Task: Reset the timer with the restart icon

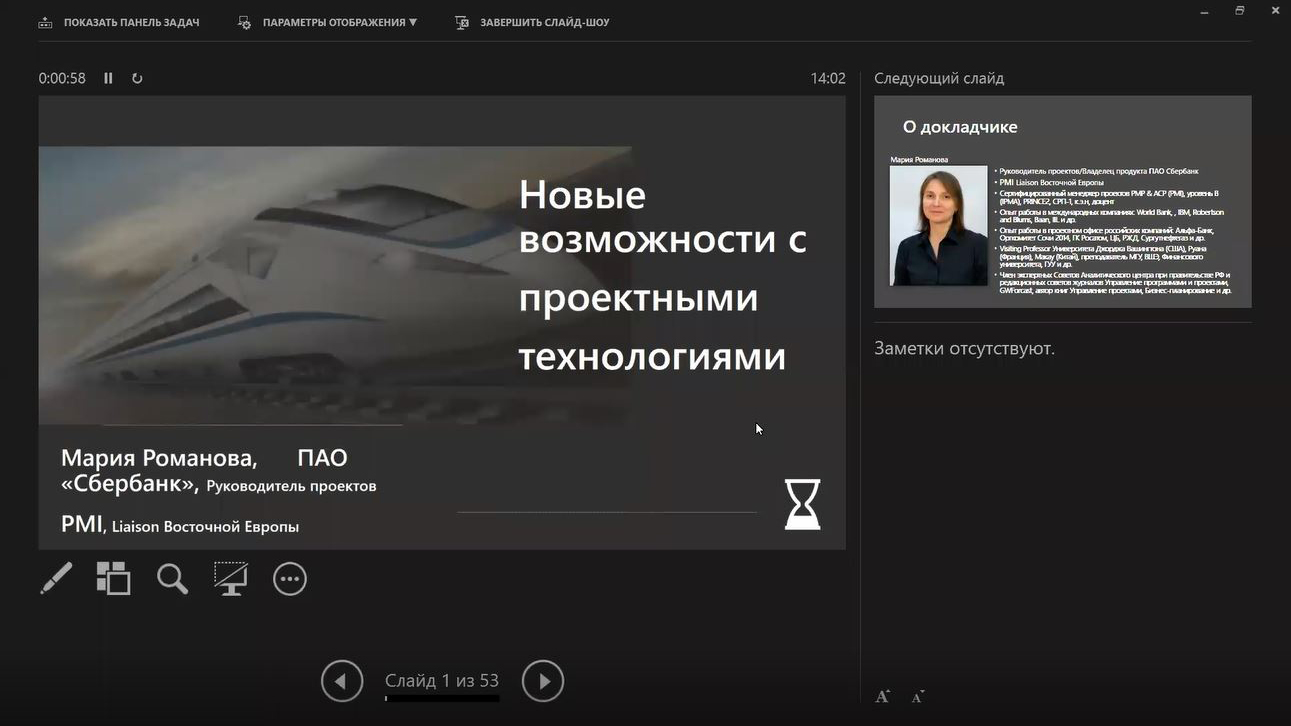Action: coord(137,78)
